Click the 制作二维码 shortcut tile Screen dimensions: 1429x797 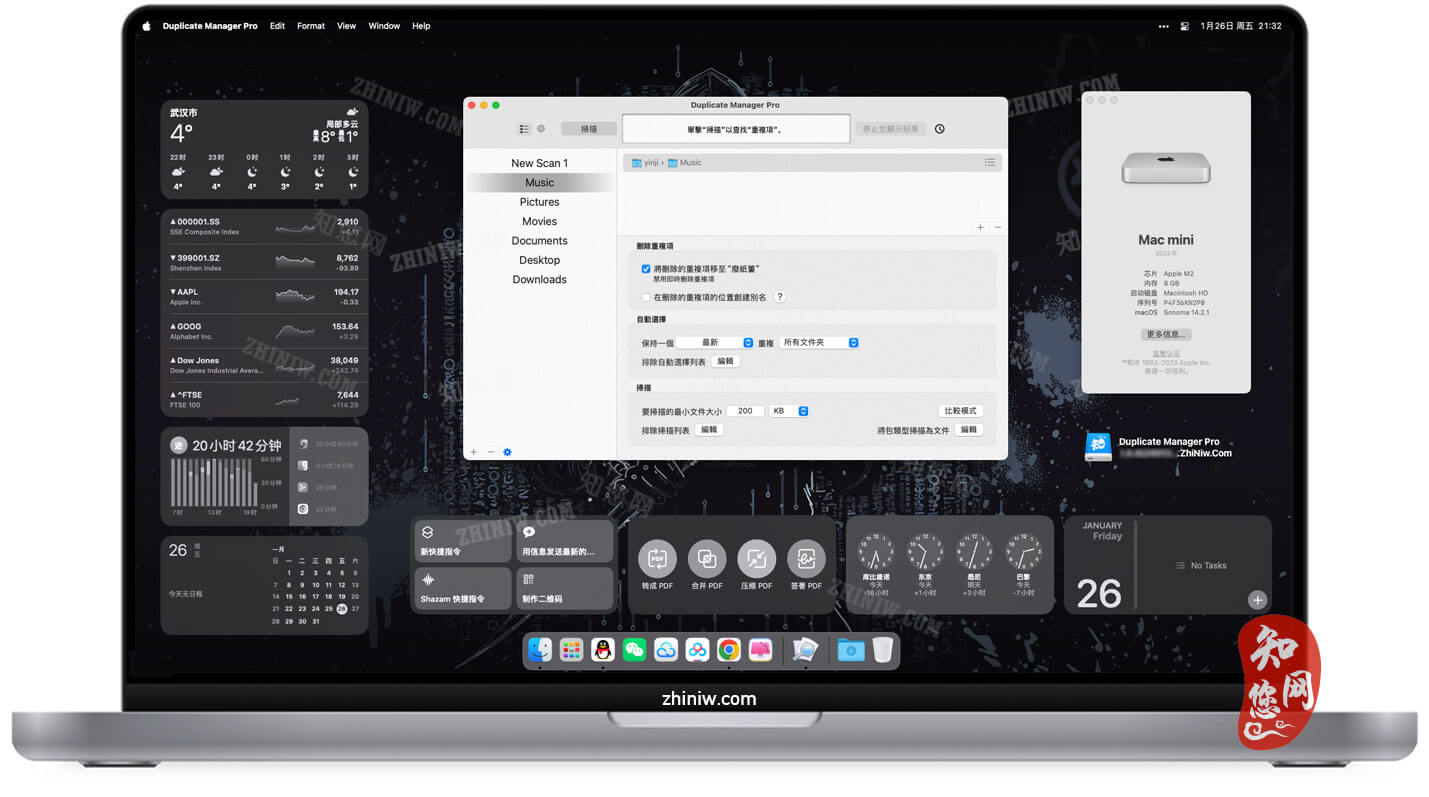(564, 589)
